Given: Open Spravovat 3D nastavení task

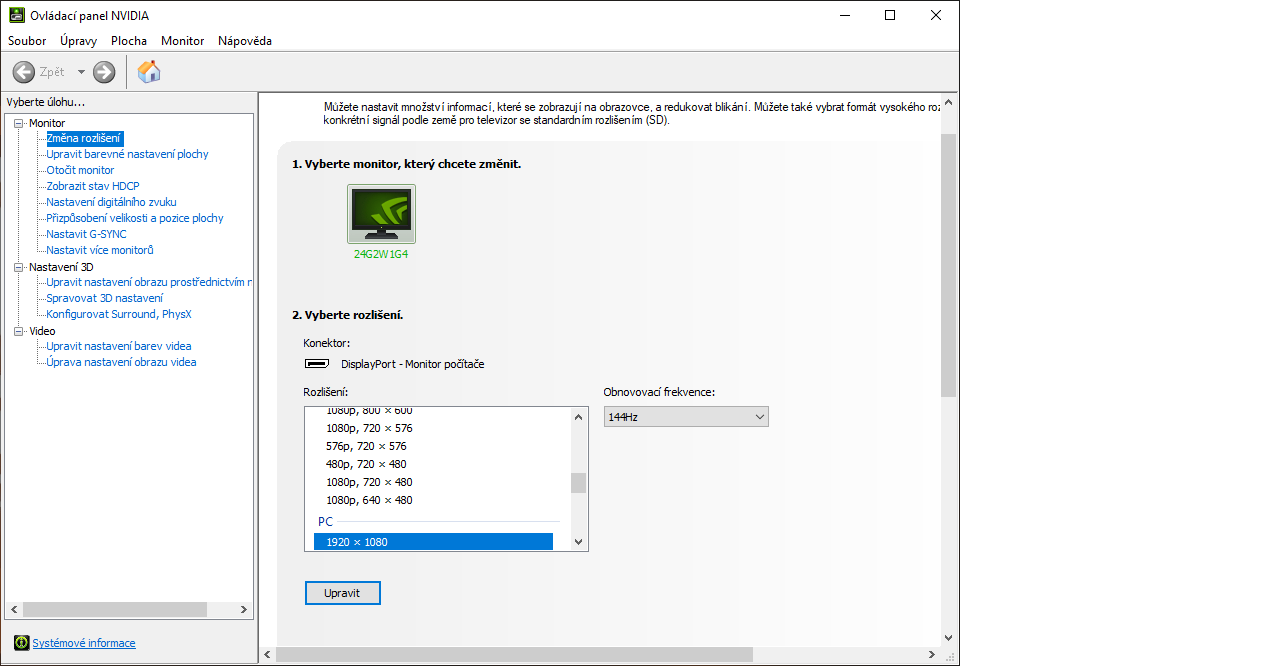Looking at the screenshot, I should point(104,298).
